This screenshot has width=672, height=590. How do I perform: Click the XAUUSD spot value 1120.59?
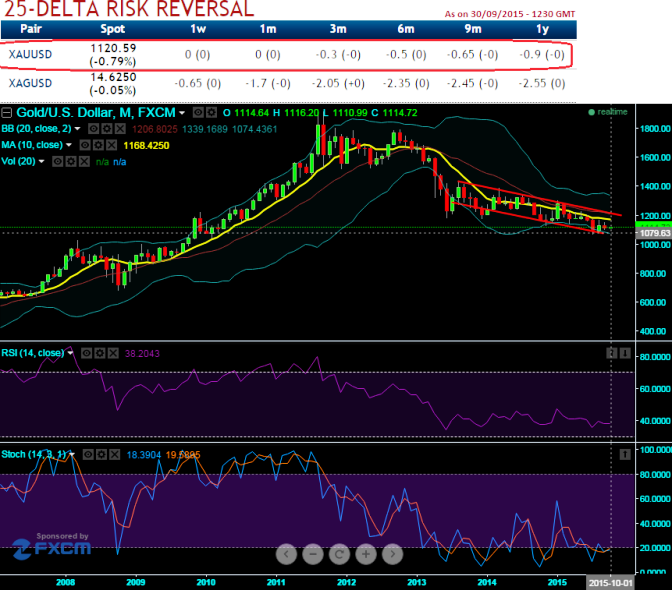click(113, 48)
